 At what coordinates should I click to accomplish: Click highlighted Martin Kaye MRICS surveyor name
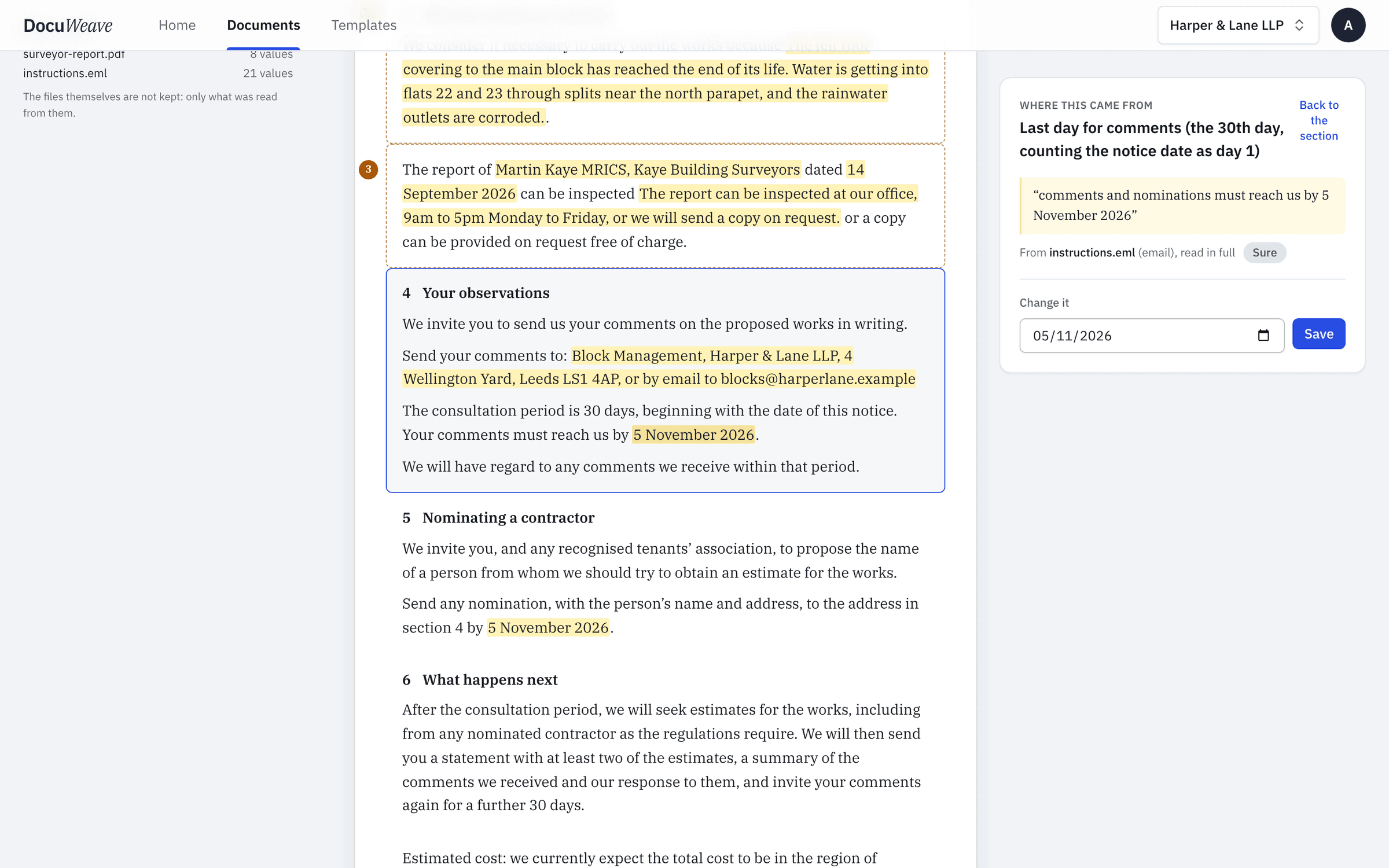pos(647,170)
